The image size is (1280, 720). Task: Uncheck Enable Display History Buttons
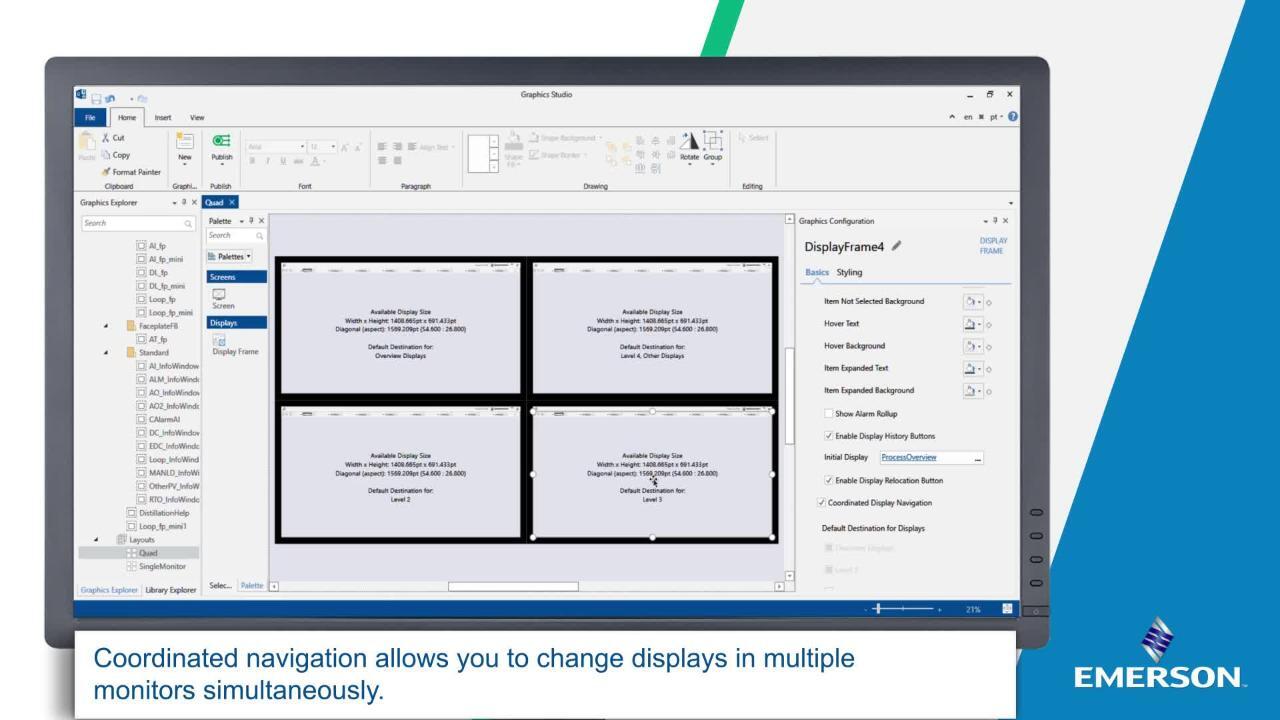tap(828, 436)
